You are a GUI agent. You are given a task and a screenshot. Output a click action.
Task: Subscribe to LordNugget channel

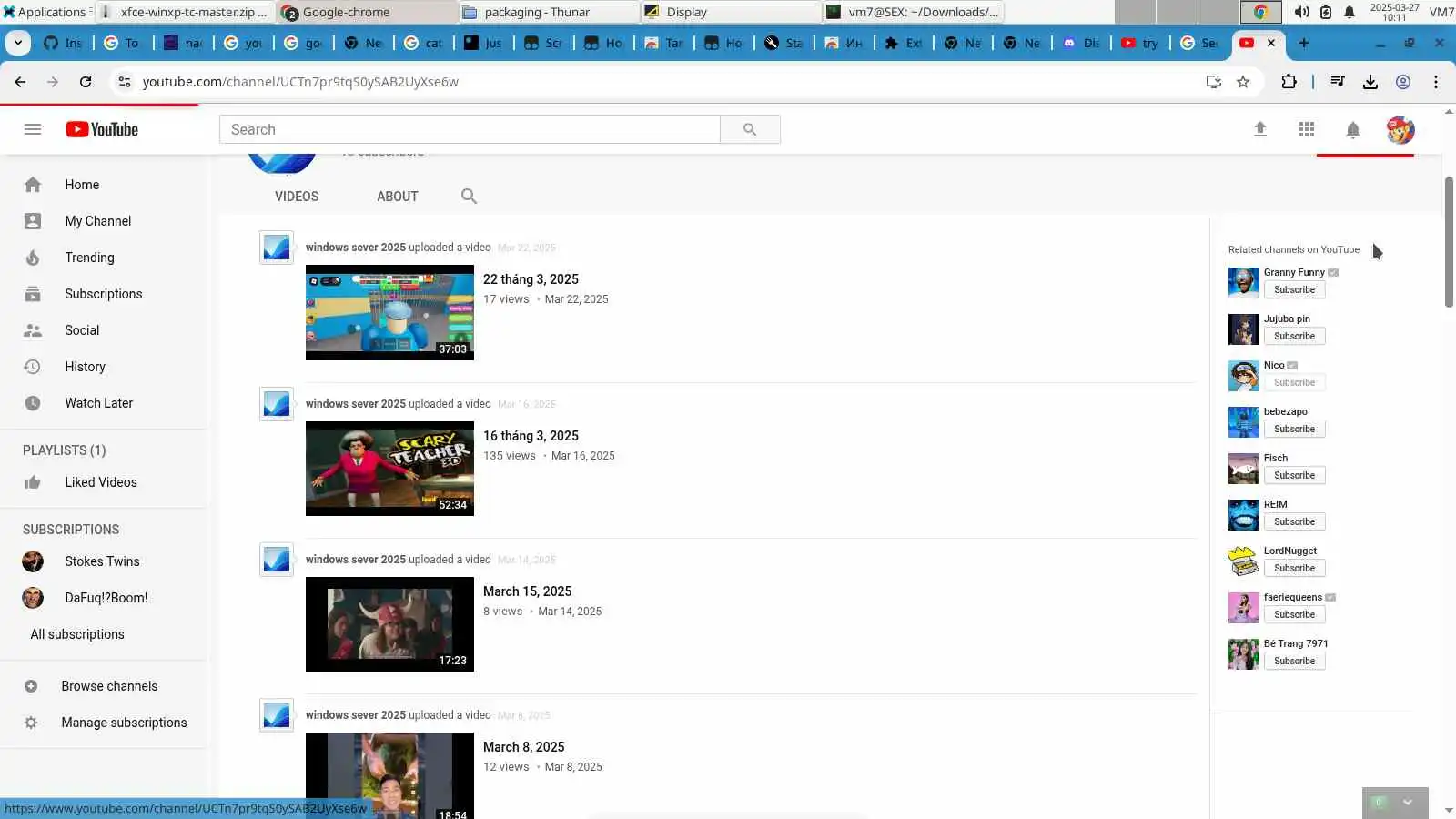pyautogui.click(x=1294, y=568)
